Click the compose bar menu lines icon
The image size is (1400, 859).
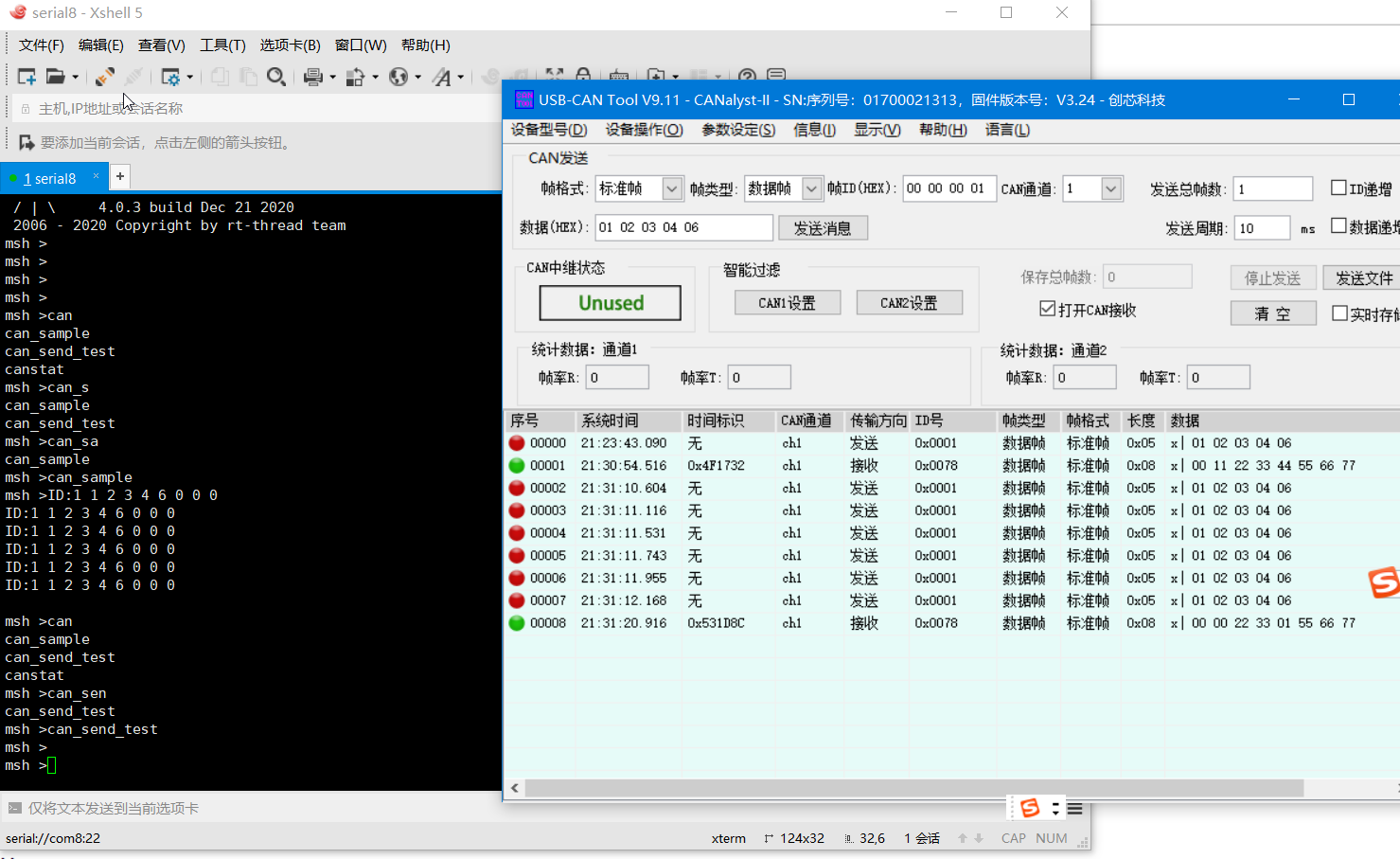(1075, 808)
